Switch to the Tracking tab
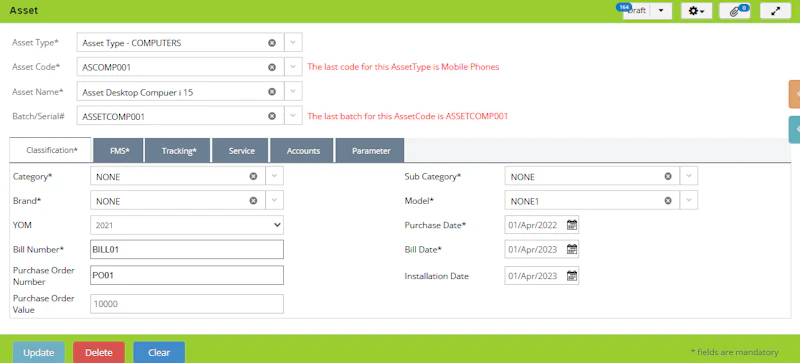 (178, 151)
